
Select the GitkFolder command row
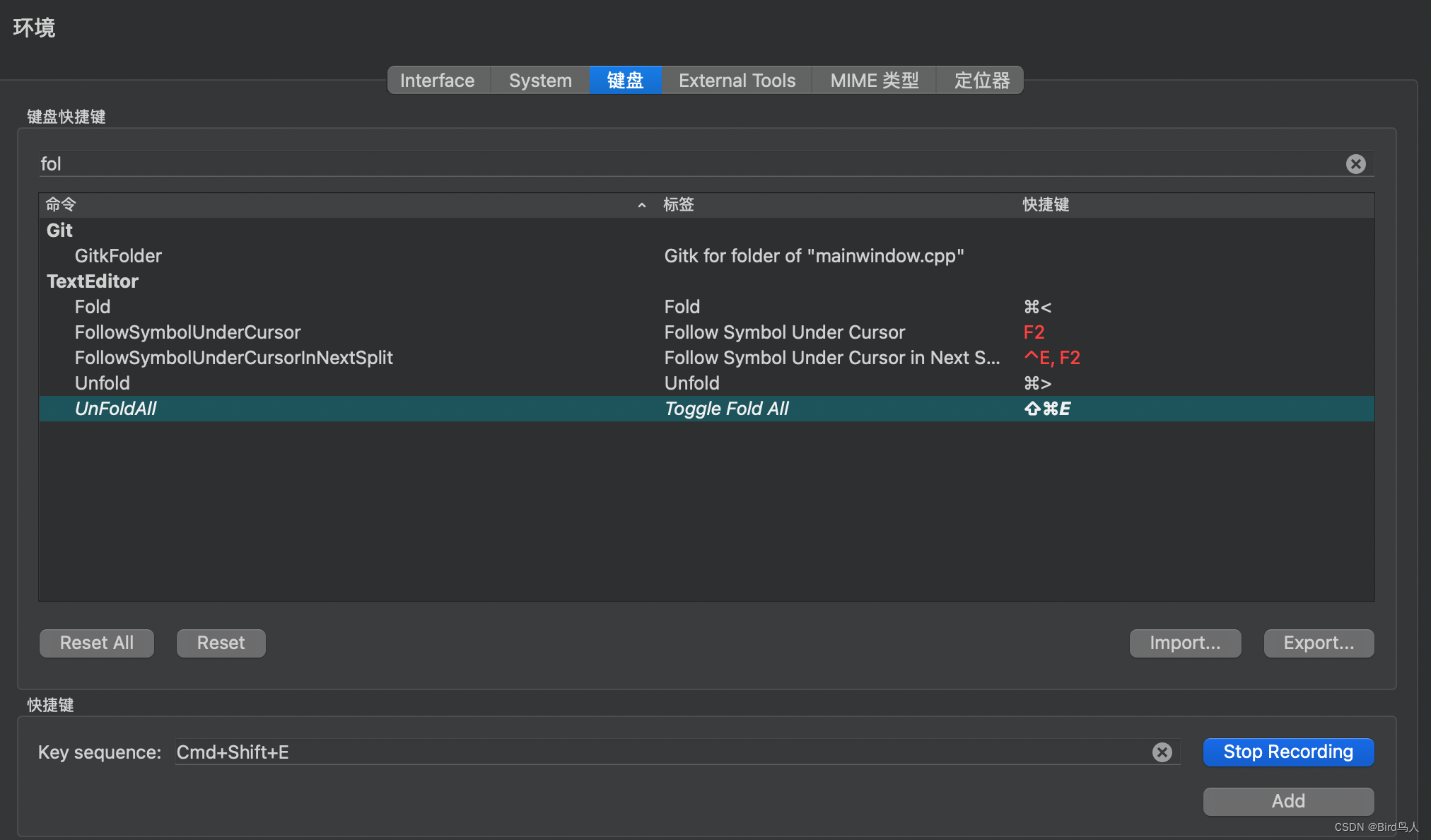click(x=118, y=256)
